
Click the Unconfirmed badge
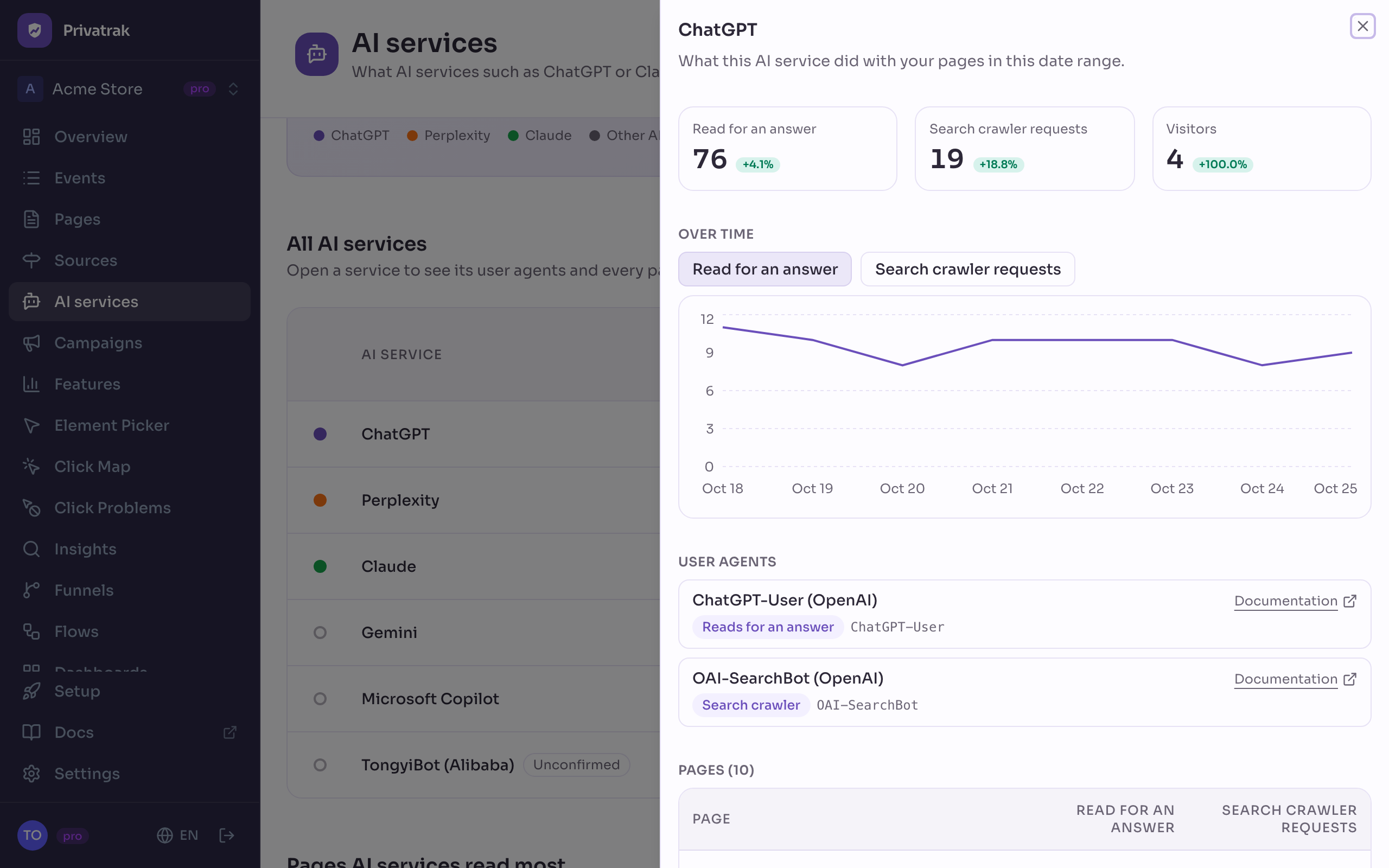pyautogui.click(x=576, y=765)
